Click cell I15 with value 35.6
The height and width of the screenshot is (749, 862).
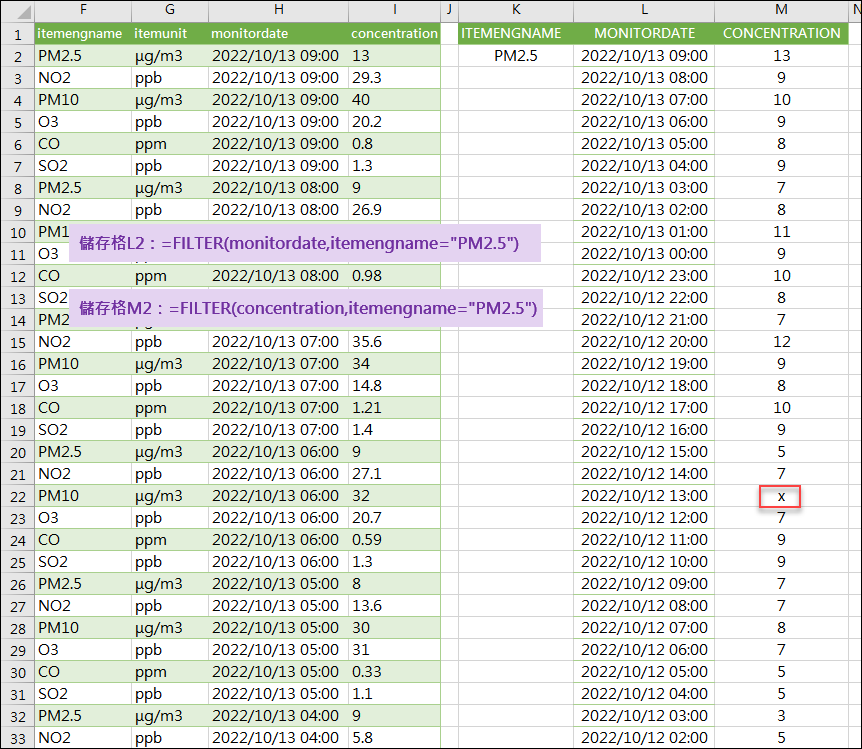[395, 342]
